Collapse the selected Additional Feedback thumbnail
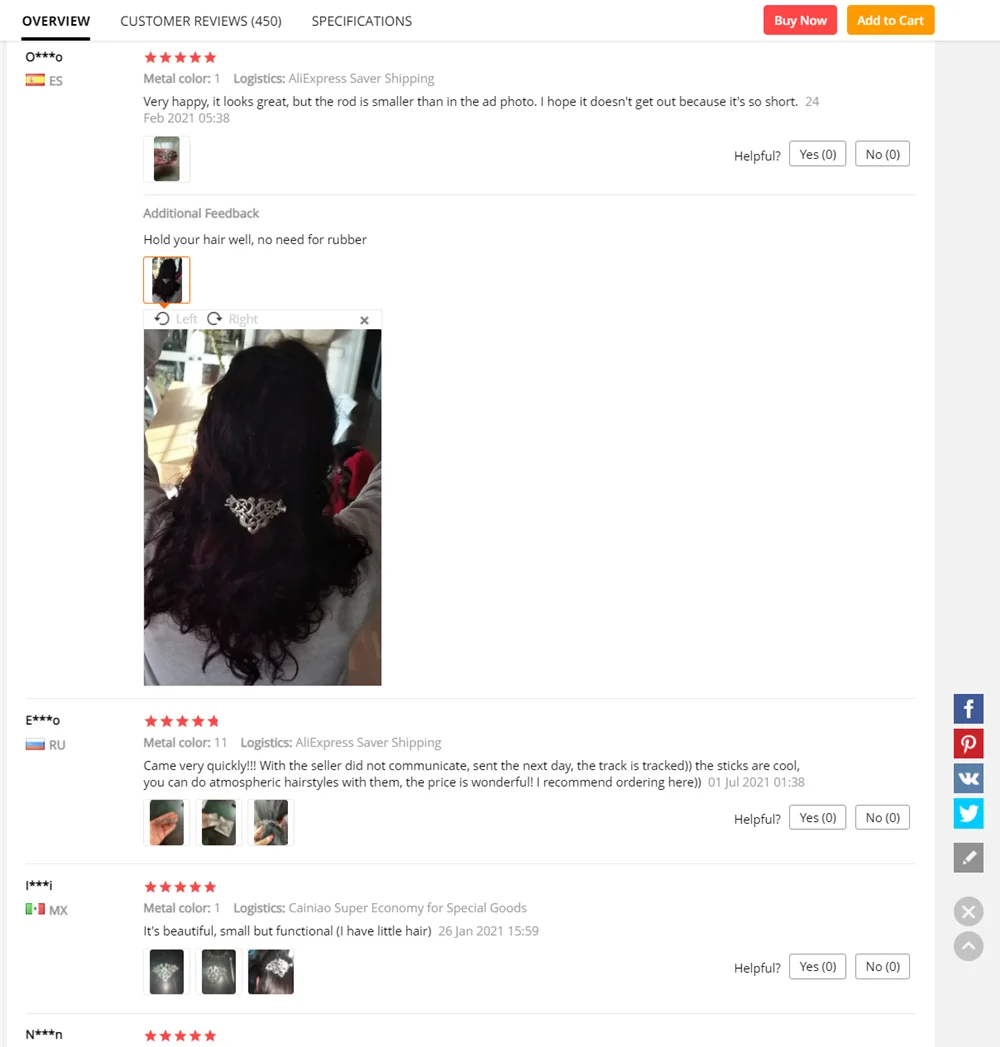Image resolution: width=1000 pixels, height=1047 pixels. coord(167,280)
